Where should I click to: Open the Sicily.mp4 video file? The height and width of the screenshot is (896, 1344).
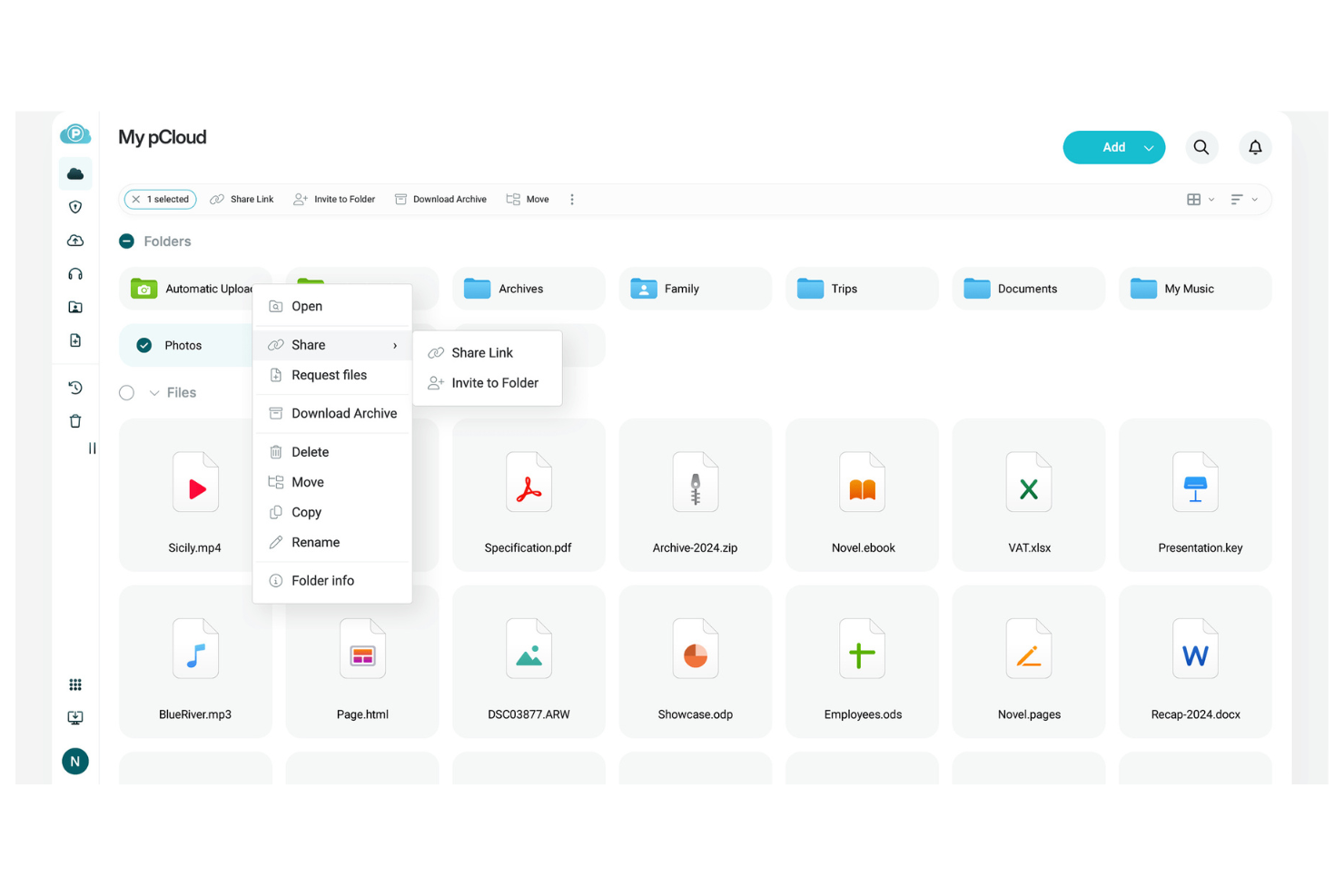(195, 495)
